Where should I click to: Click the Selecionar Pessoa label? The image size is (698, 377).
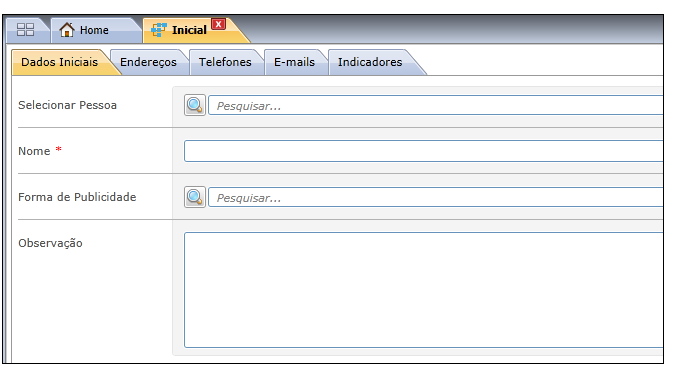click(x=67, y=105)
